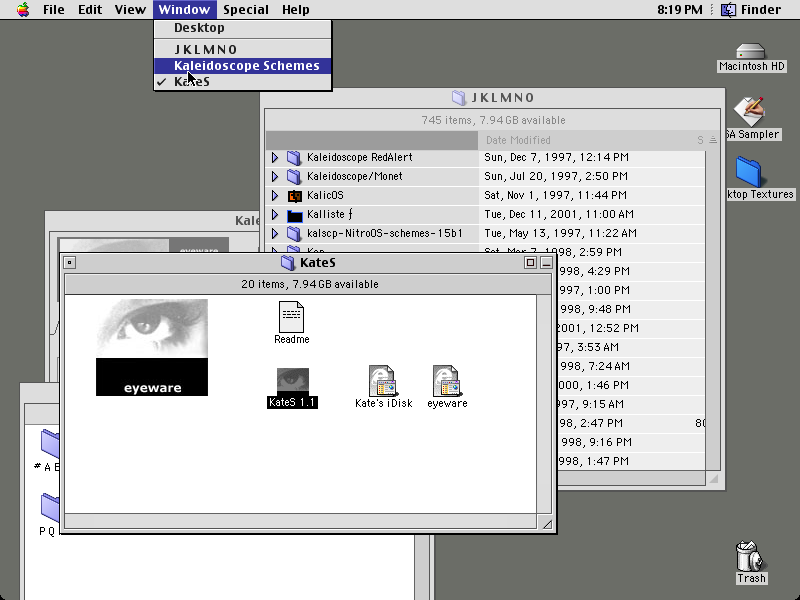This screenshot has height=600, width=800.
Task: Click the JKLMNO window size grip
Action: click(x=713, y=479)
